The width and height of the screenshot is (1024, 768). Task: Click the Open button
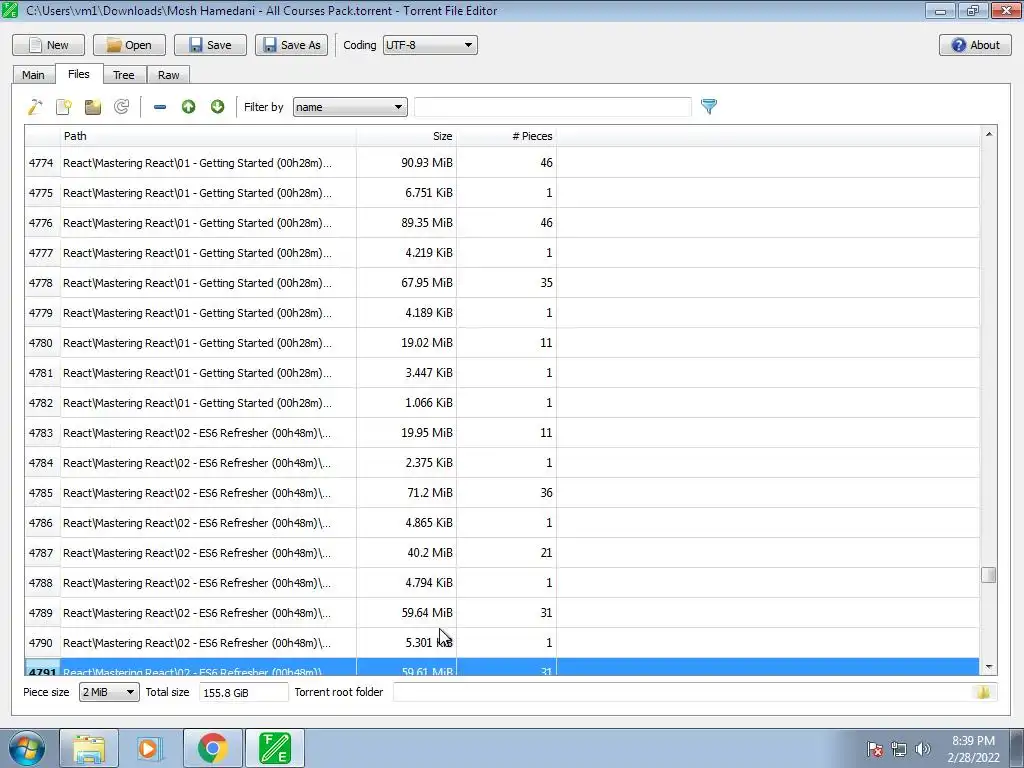pyautogui.click(x=129, y=45)
